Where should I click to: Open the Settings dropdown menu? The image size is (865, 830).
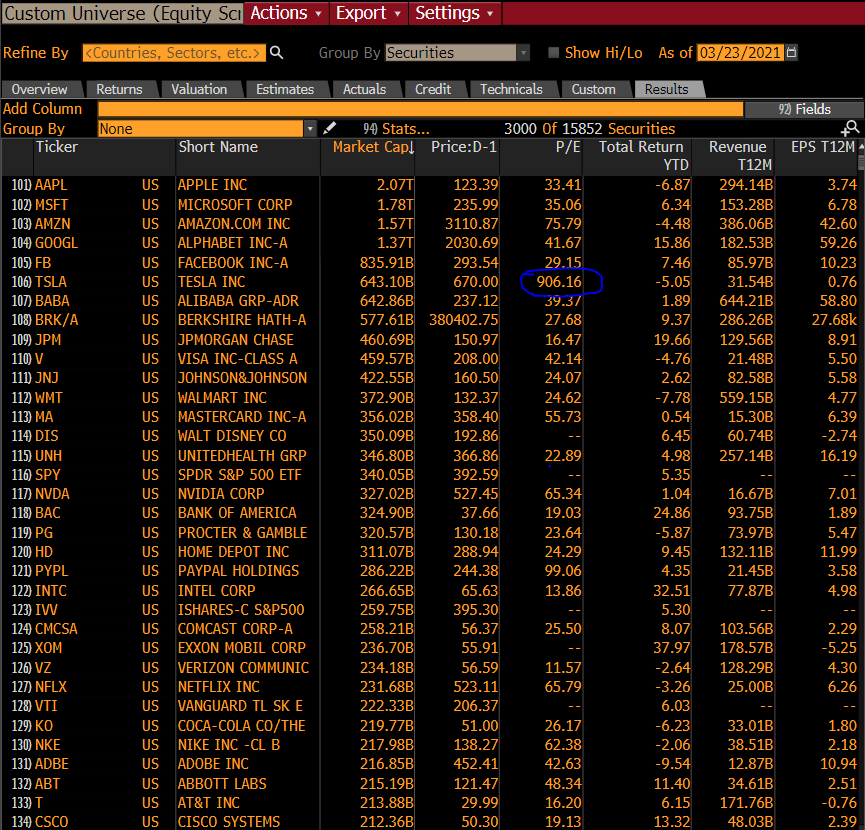pyautogui.click(x=455, y=13)
